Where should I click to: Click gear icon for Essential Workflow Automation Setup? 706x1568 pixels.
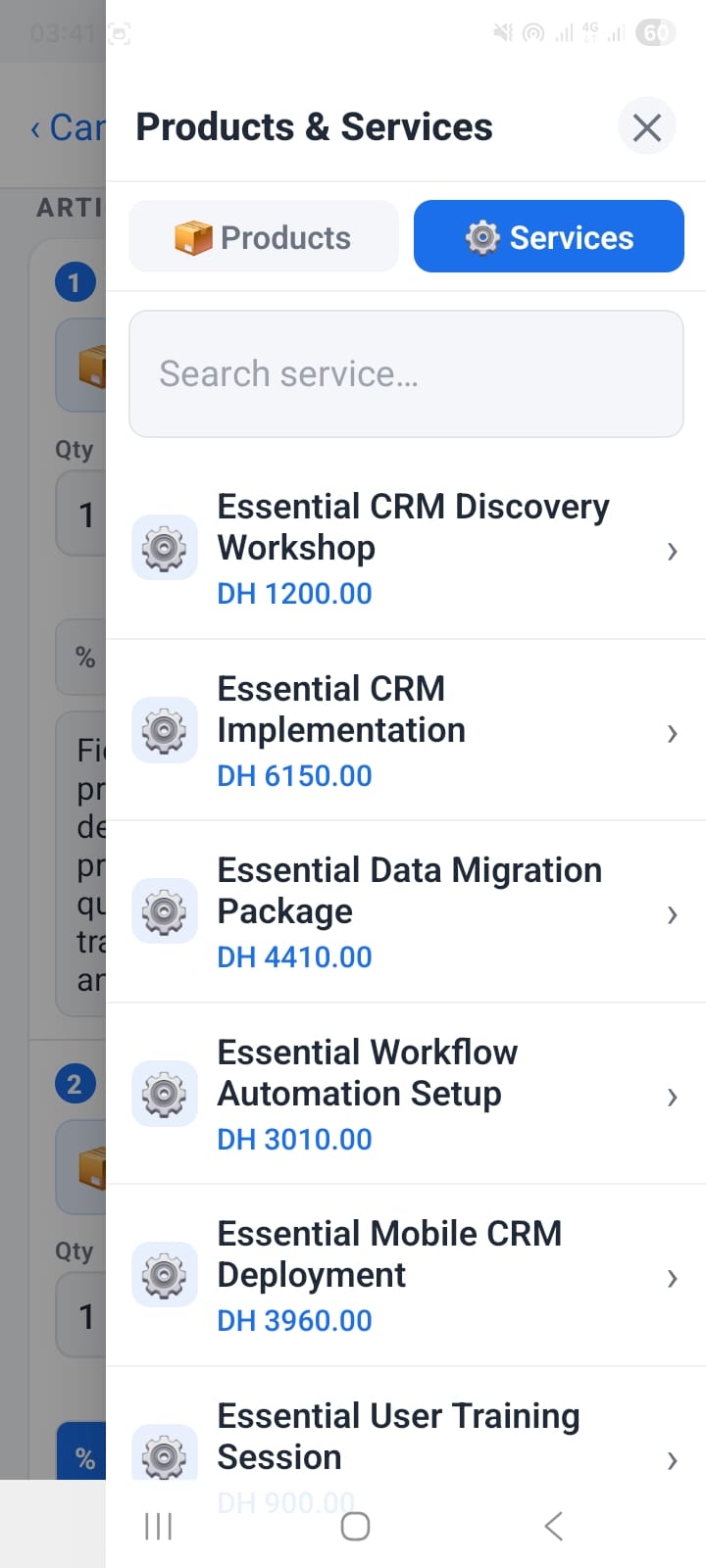click(165, 1094)
